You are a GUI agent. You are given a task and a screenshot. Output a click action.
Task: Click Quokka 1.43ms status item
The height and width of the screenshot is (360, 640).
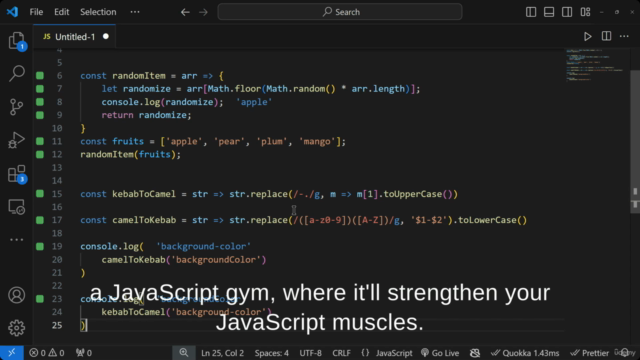[x=525, y=353]
